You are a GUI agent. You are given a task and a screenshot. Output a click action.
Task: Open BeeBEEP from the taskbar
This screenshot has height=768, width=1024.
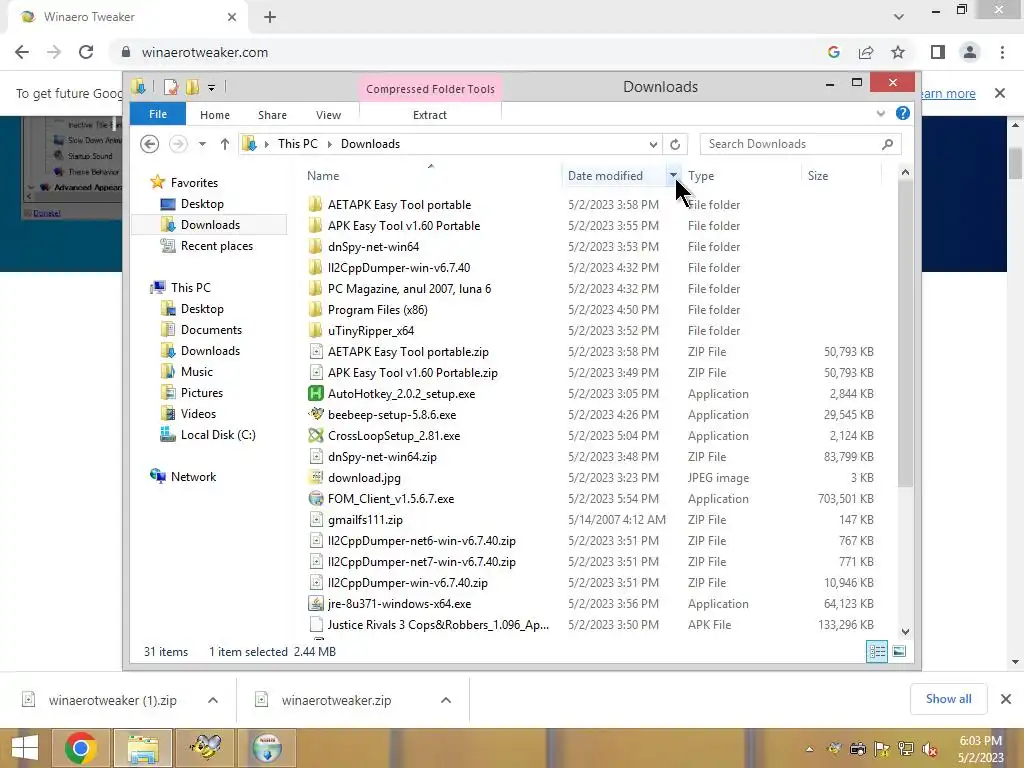point(205,748)
